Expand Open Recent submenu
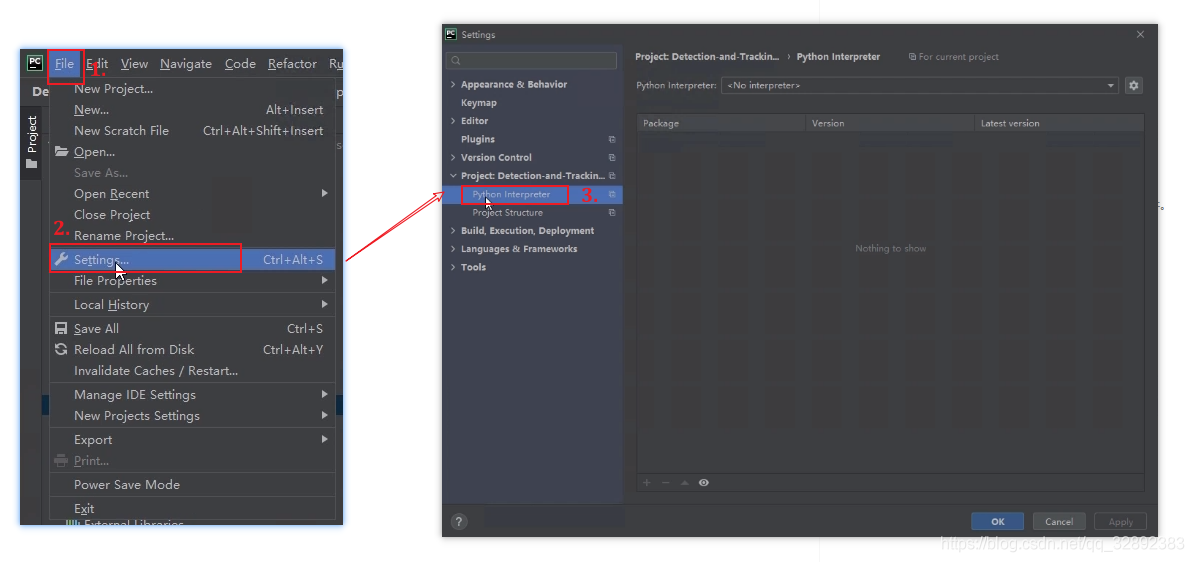Screen dimensions: 1194x562 192,193
